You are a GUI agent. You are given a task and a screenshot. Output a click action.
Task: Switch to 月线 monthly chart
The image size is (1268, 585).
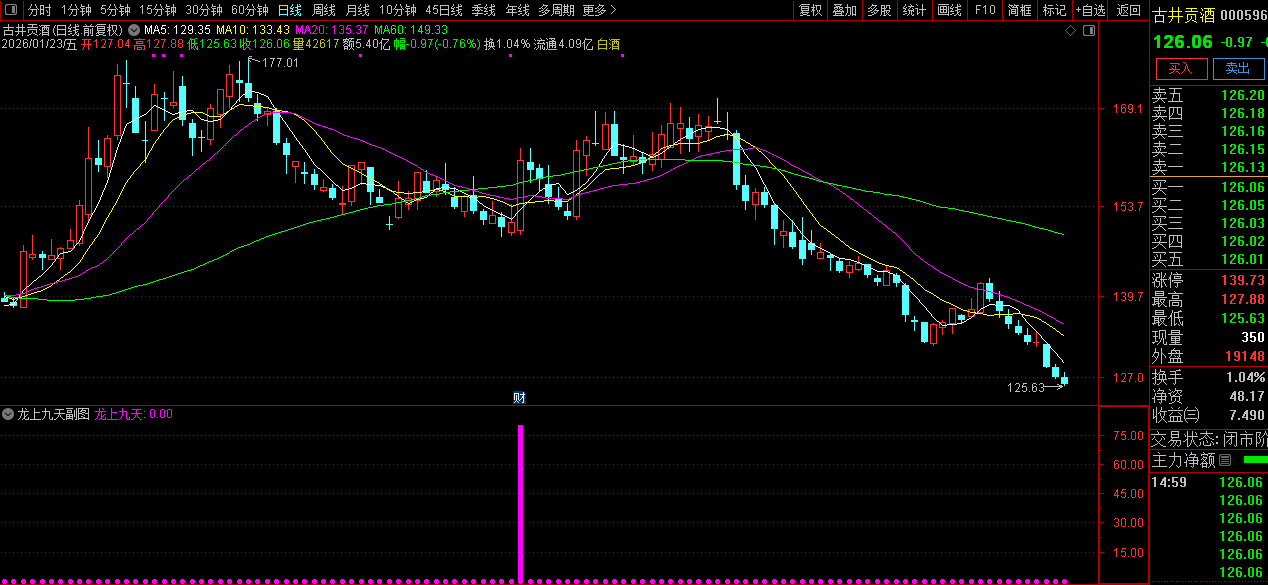click(357, 10)
